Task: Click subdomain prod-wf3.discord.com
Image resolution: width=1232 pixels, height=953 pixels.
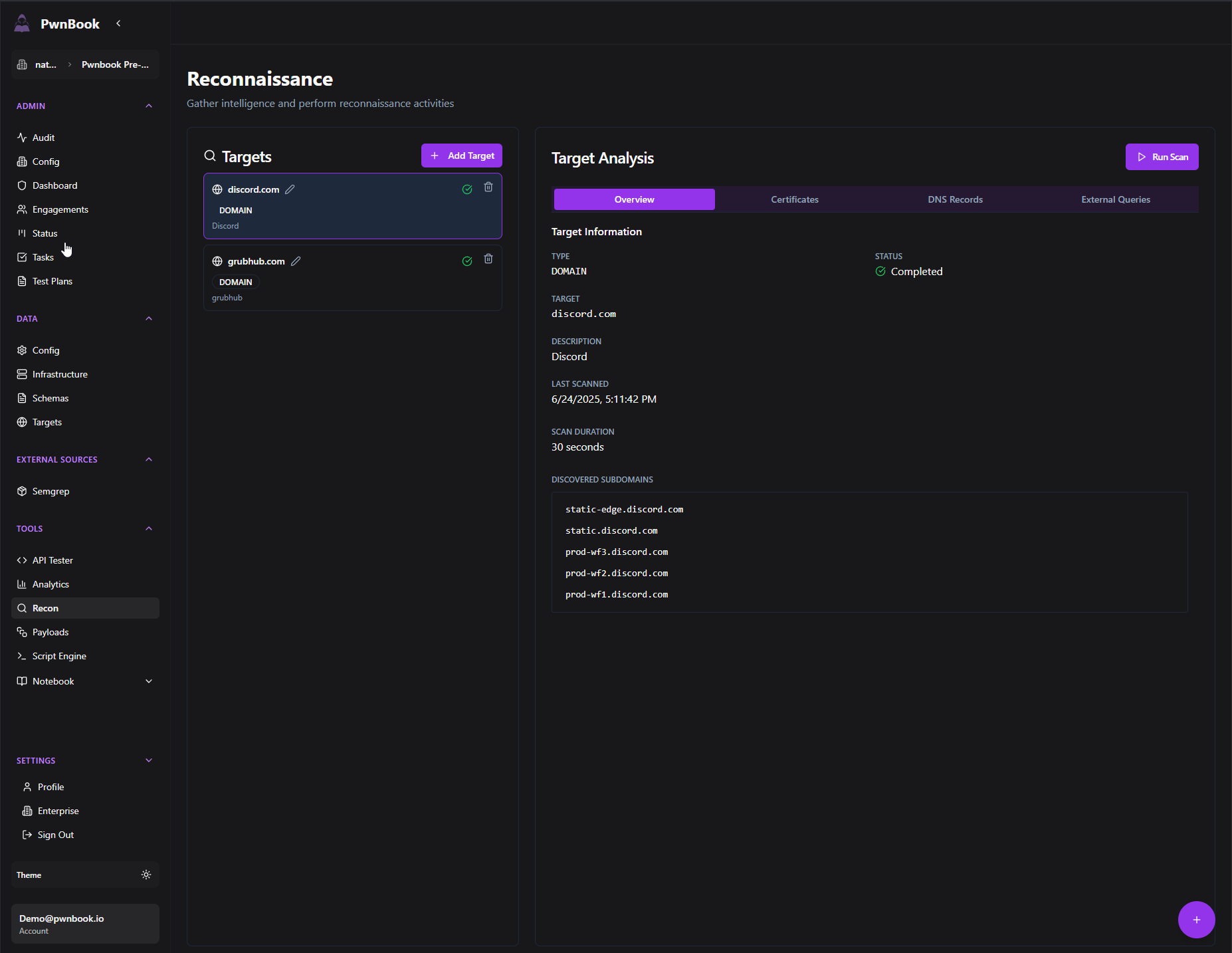Action: [x=617, y=552]
